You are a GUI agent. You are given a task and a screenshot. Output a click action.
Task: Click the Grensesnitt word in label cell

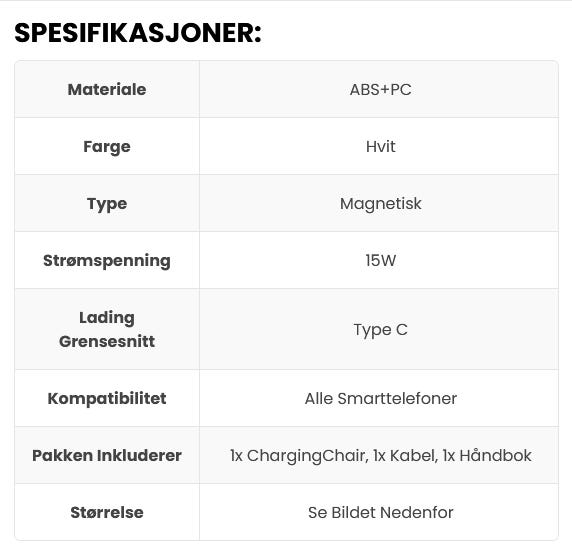coord(107,341)
